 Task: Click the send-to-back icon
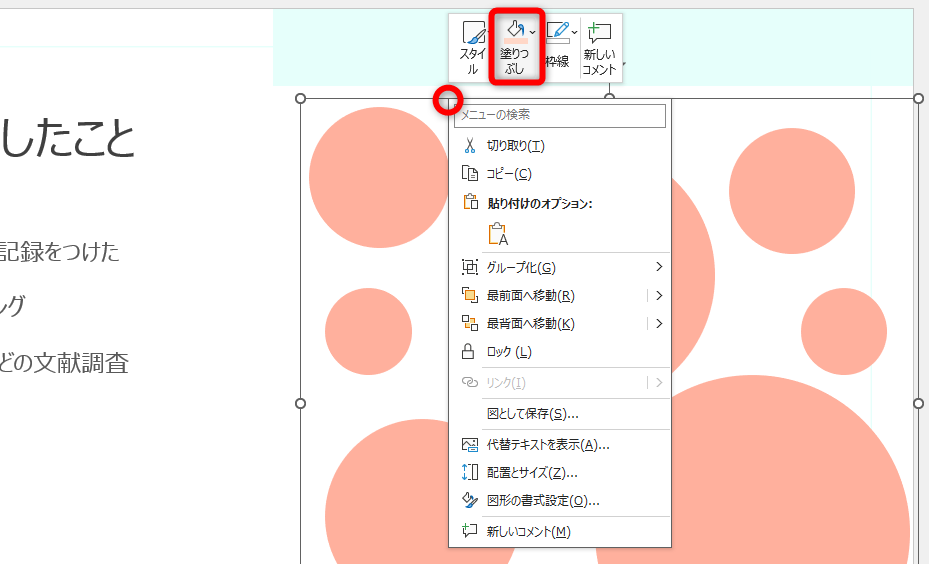click(470, 323)
